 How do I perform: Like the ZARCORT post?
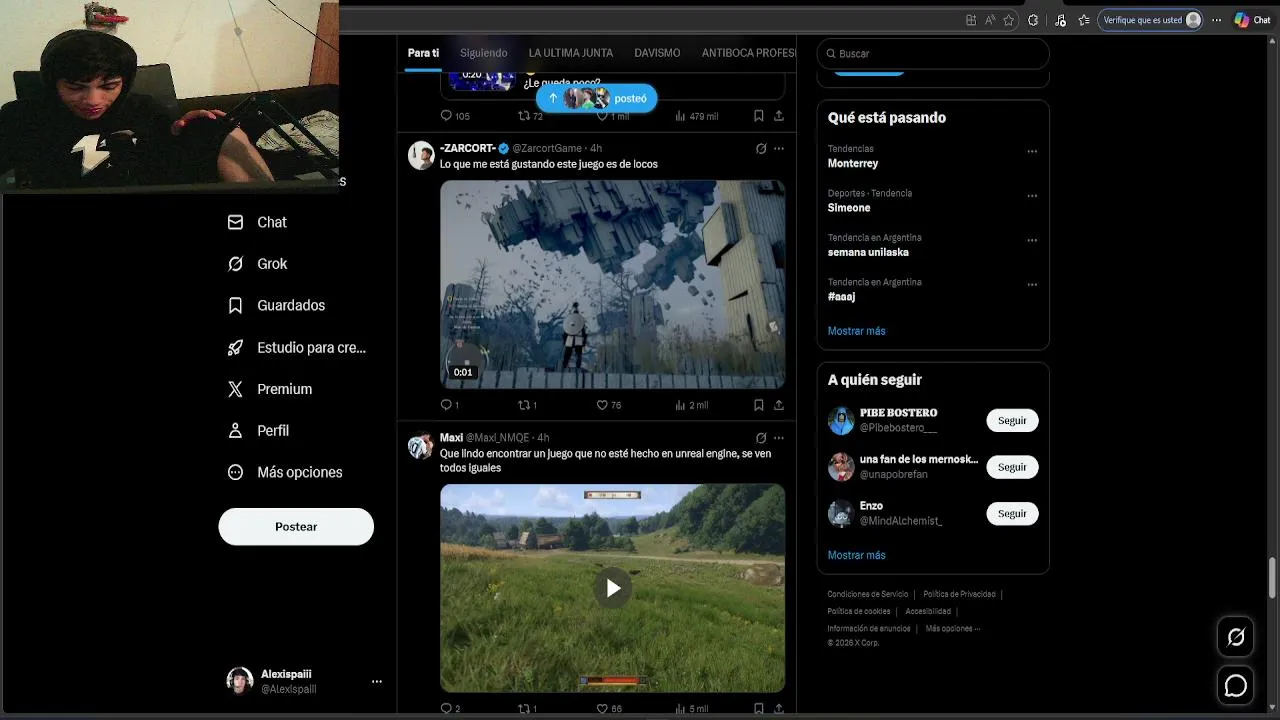point(608,405)
